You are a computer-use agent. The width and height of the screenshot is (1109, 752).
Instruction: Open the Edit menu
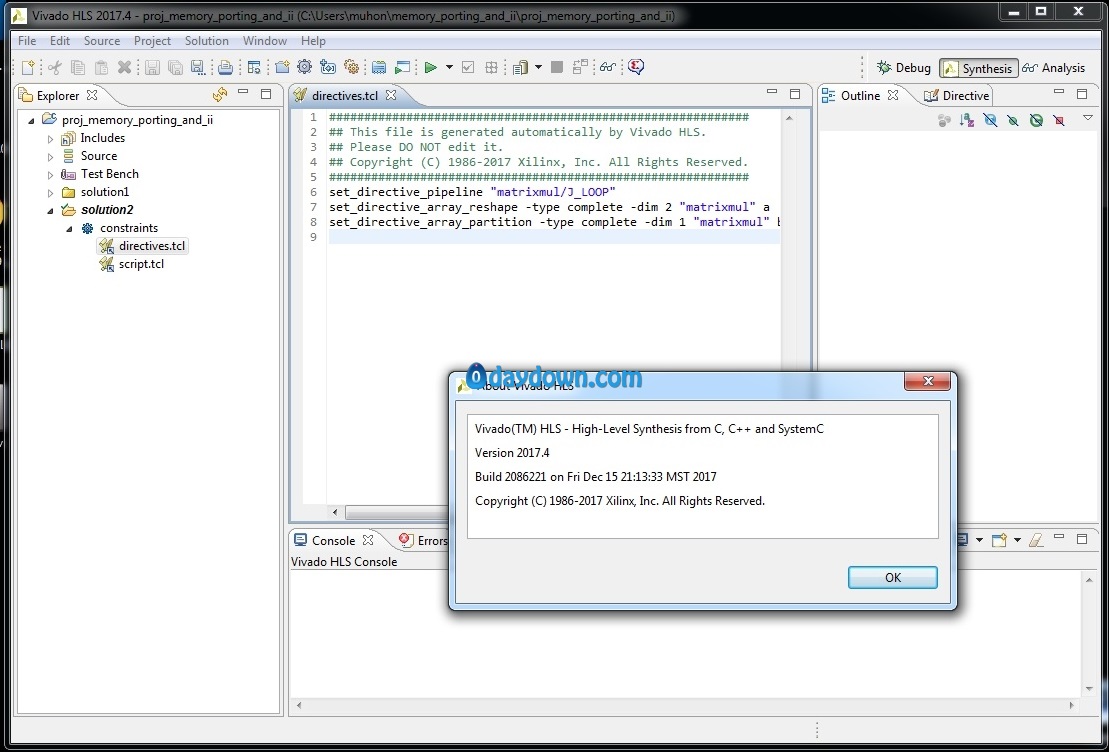point(59,41)
